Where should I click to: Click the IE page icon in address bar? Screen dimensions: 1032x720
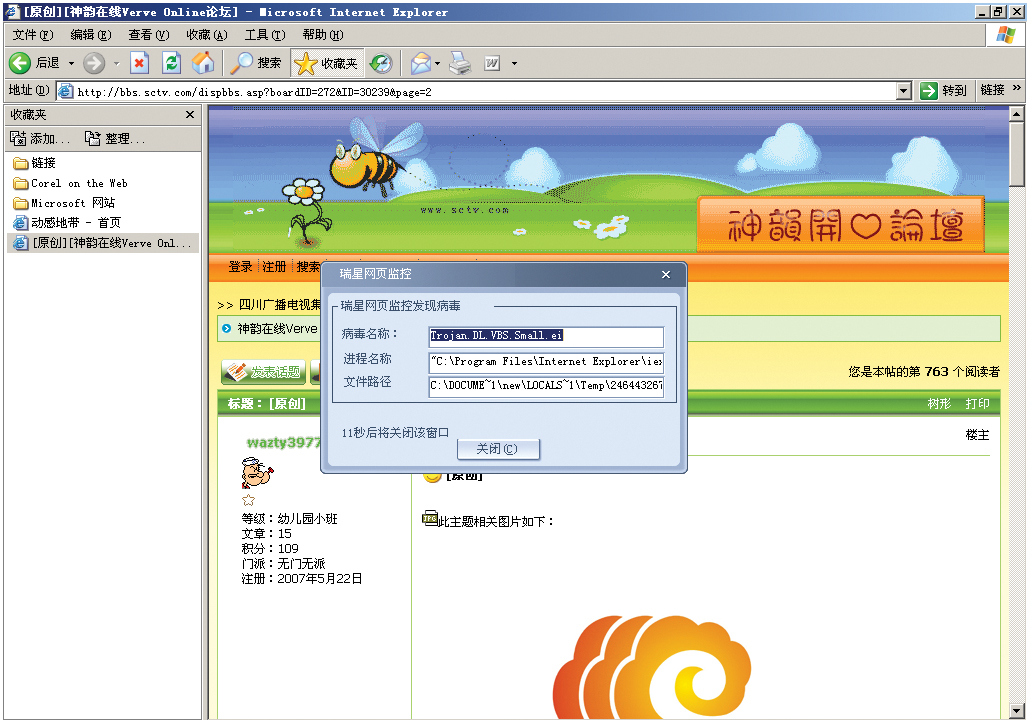[x=65, y=91]
